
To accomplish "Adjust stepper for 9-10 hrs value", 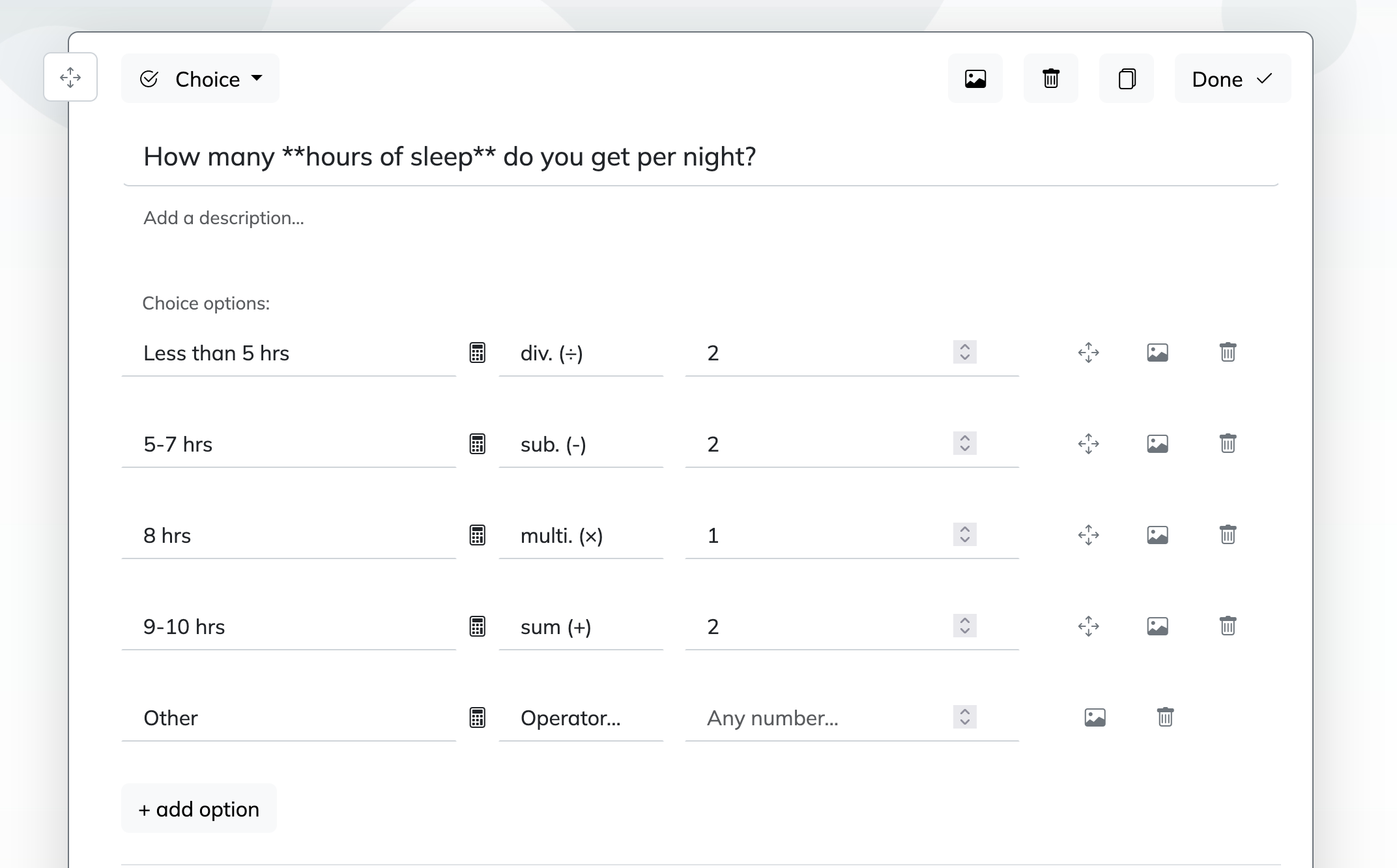I will [965, 626].
